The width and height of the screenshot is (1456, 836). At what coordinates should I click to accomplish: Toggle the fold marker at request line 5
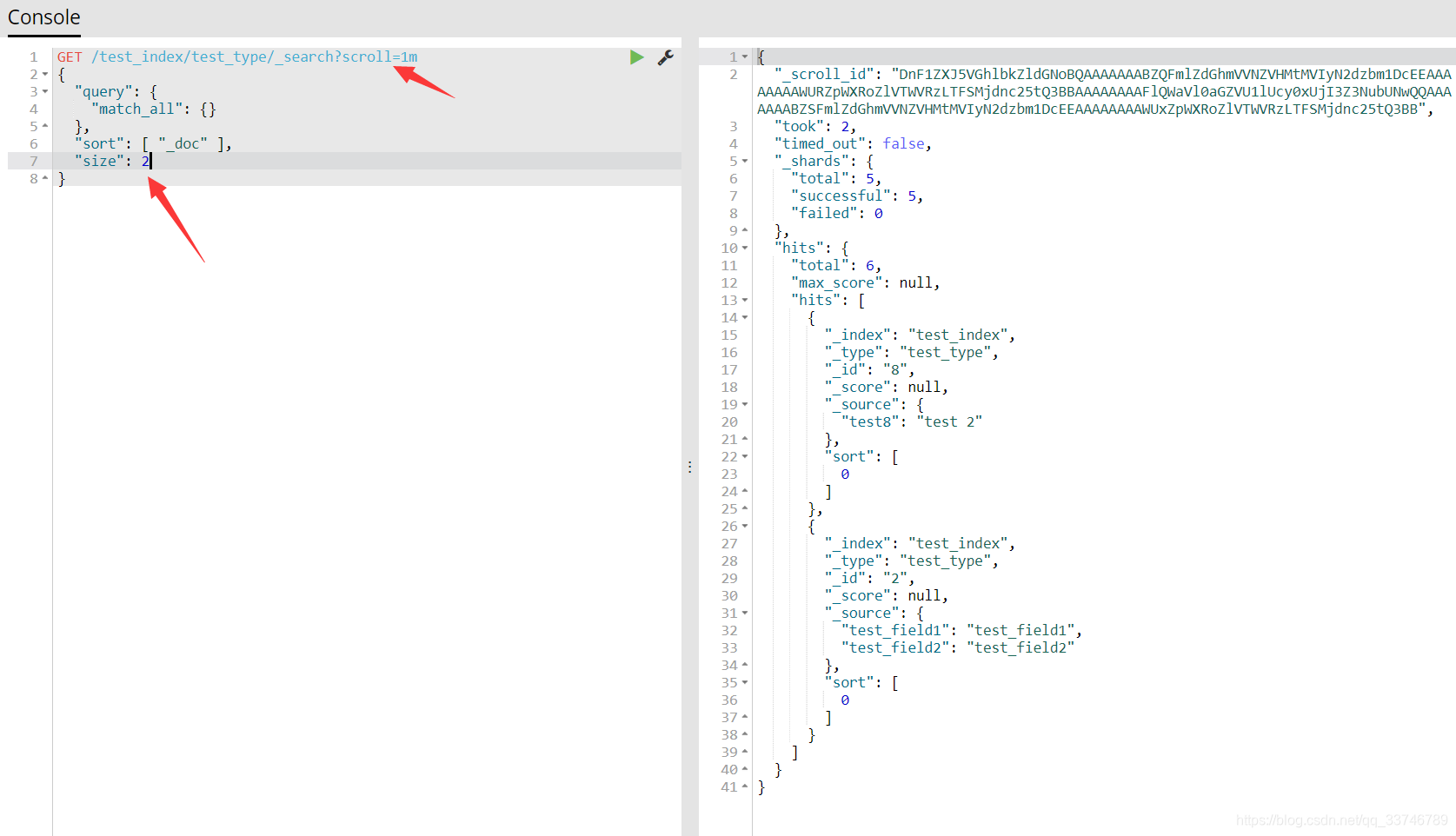click(45, 127)
